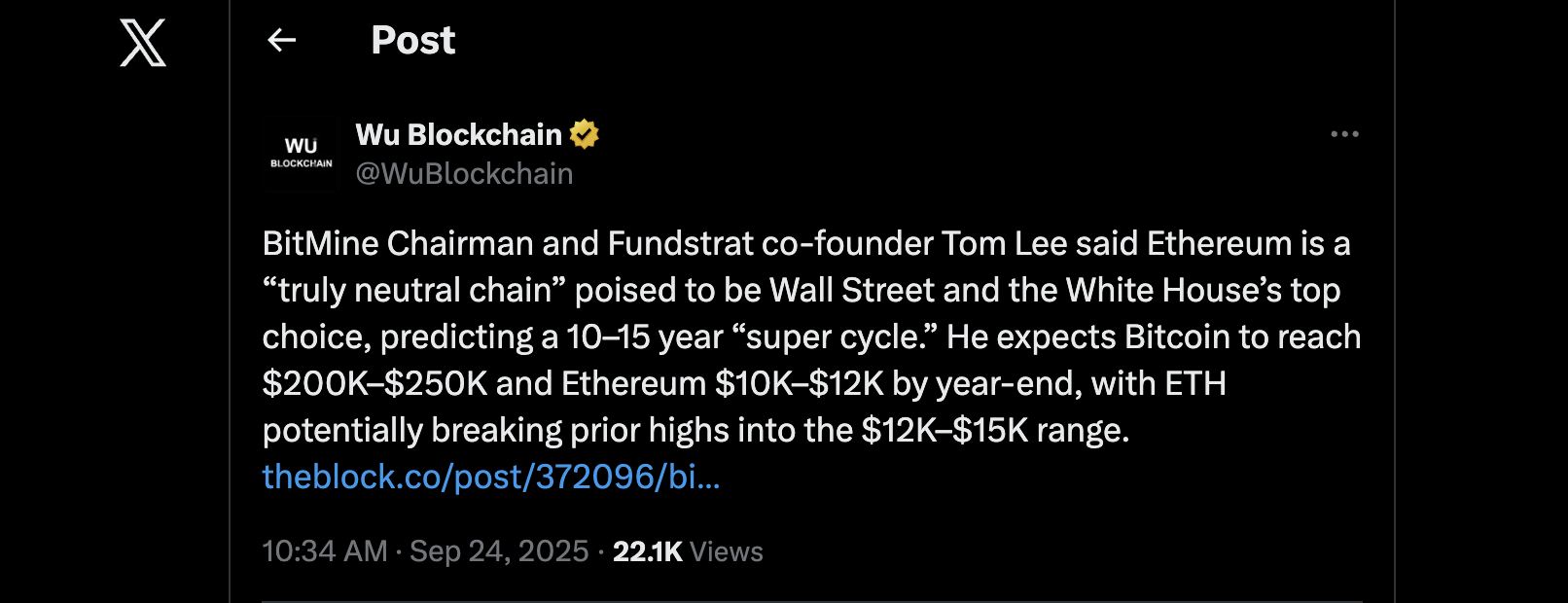Click the gold verified badge
1568x603 pixels.
[585, 134]
